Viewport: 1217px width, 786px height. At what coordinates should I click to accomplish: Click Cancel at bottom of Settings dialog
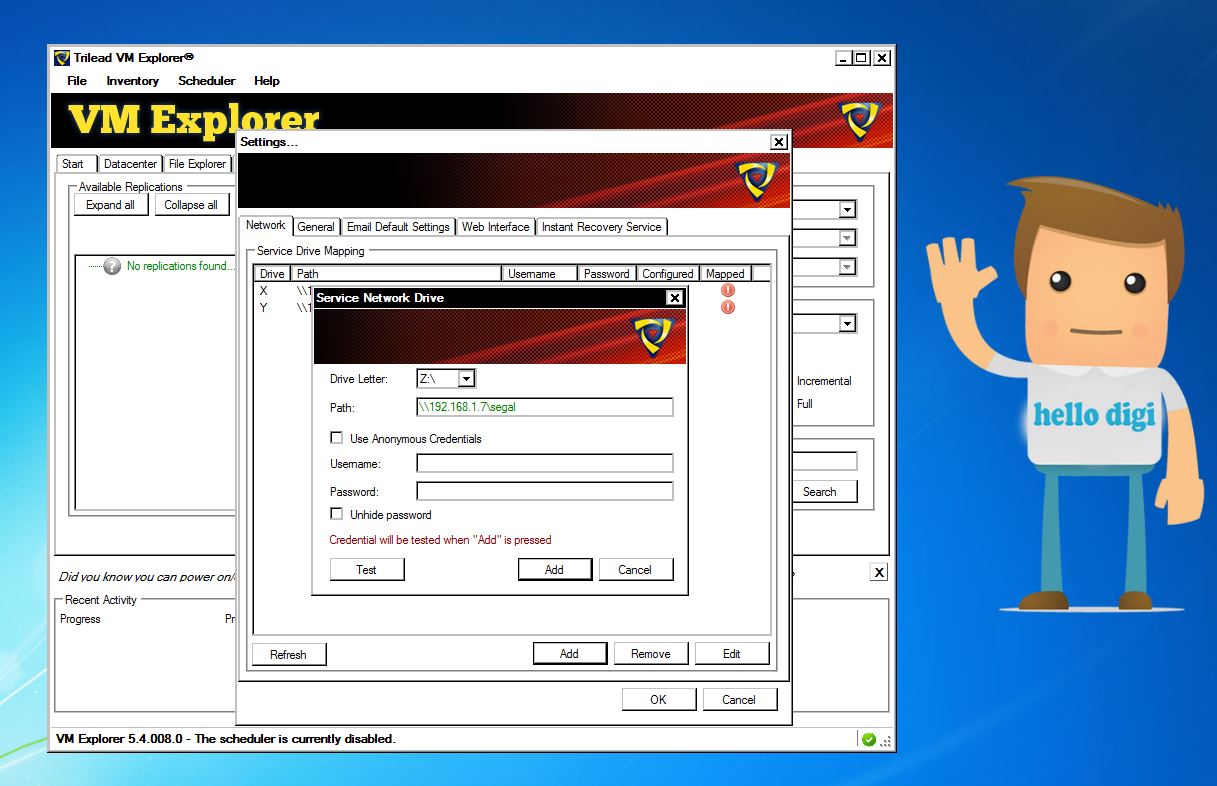pos(739,699)
